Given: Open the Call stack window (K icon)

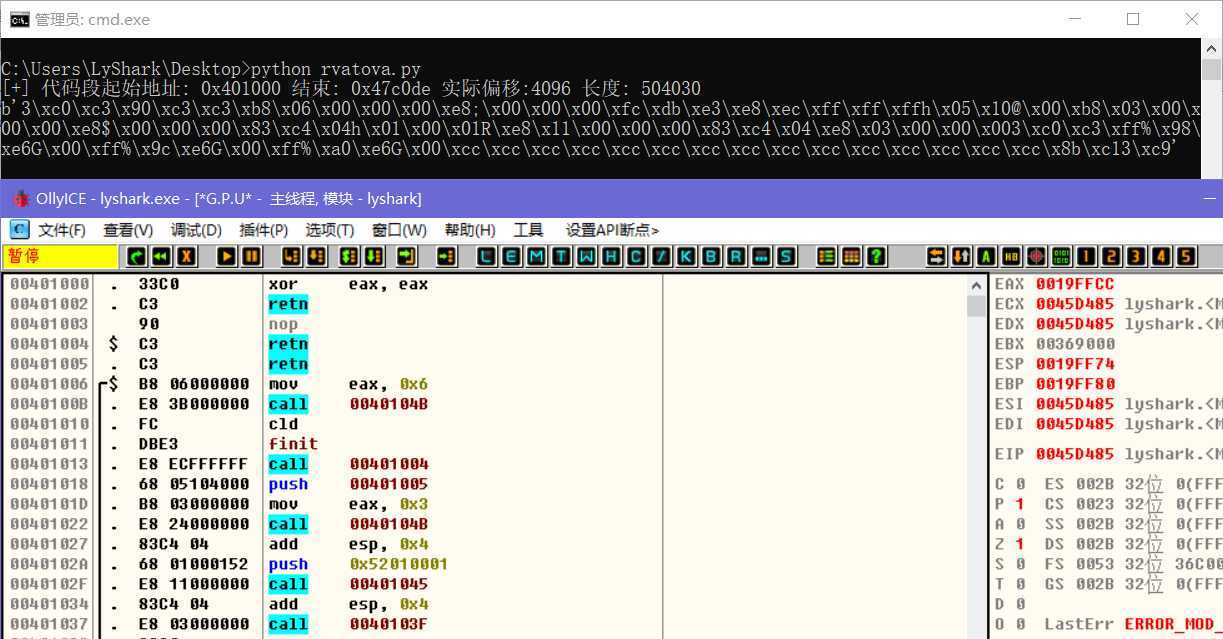Looking at the screenshot, I should [686, 257].
